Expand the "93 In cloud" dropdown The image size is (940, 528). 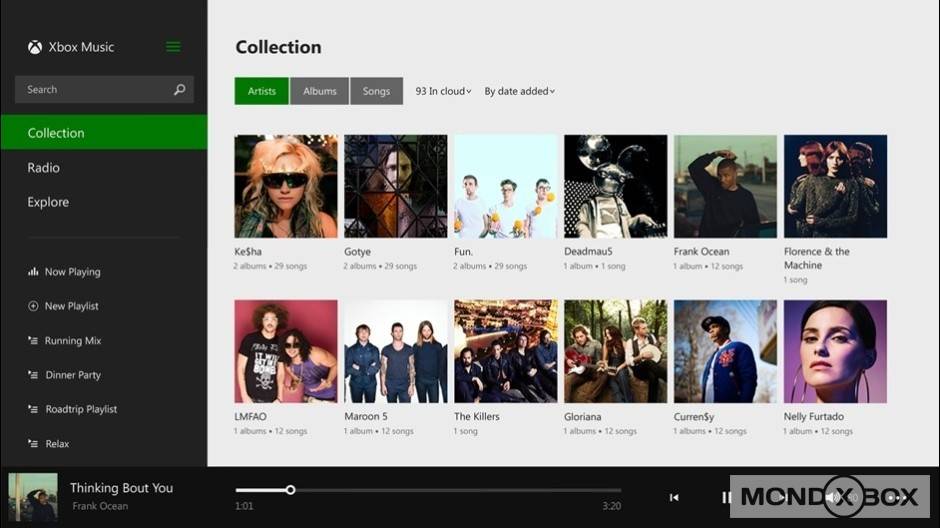[x=443, y=91]
